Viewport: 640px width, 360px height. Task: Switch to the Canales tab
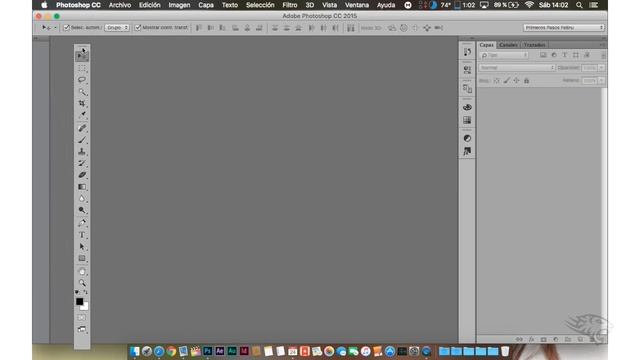pos(508,45)
